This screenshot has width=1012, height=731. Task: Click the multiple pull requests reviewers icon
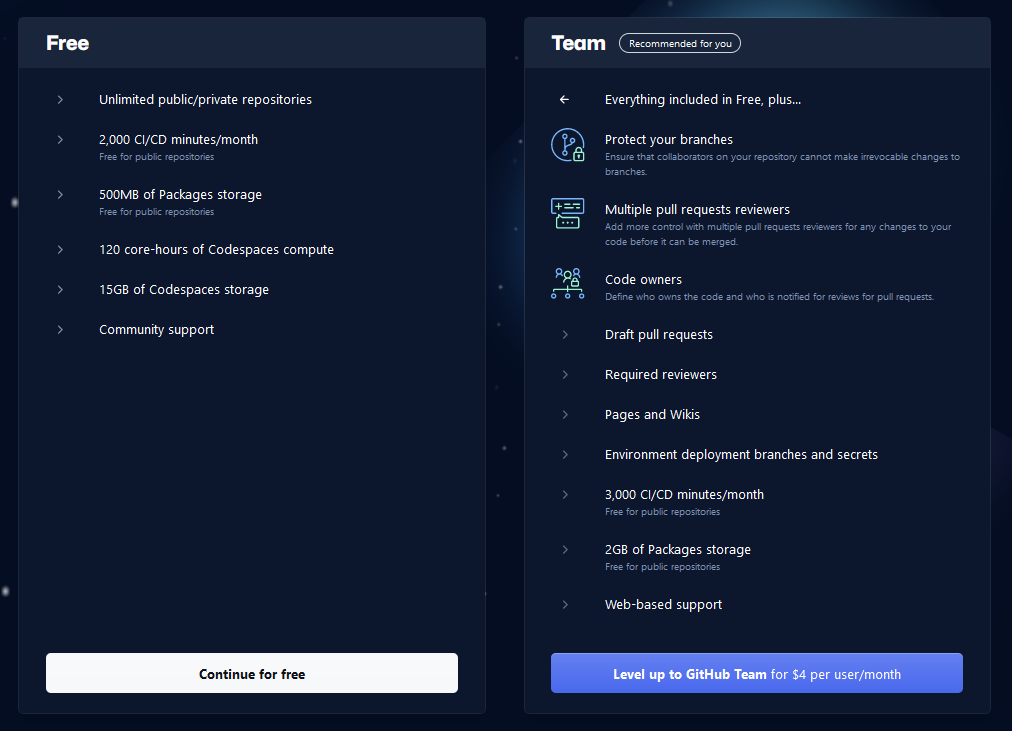(x=568, y=214)
